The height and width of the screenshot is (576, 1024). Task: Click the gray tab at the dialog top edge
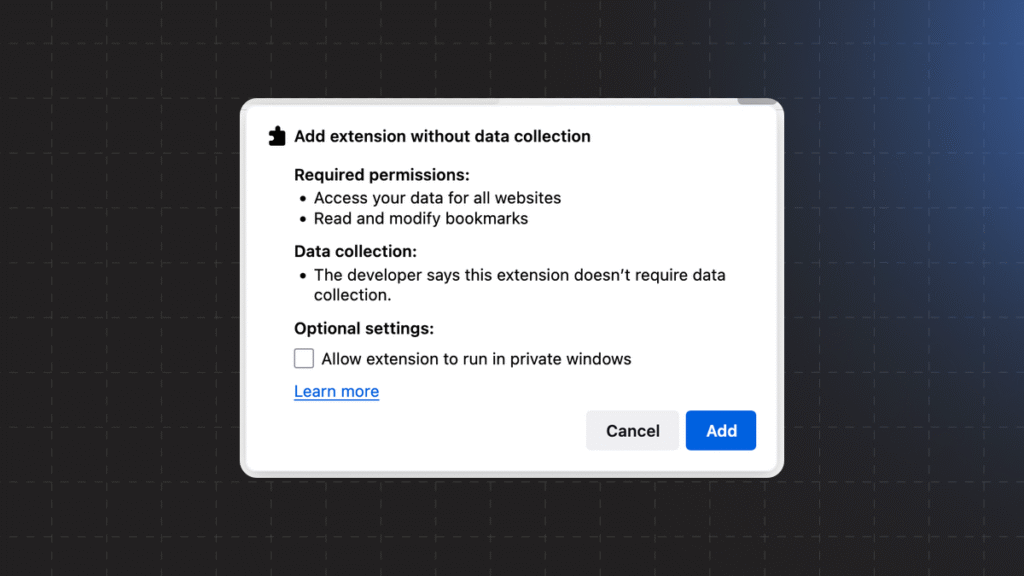click(758, 102)
